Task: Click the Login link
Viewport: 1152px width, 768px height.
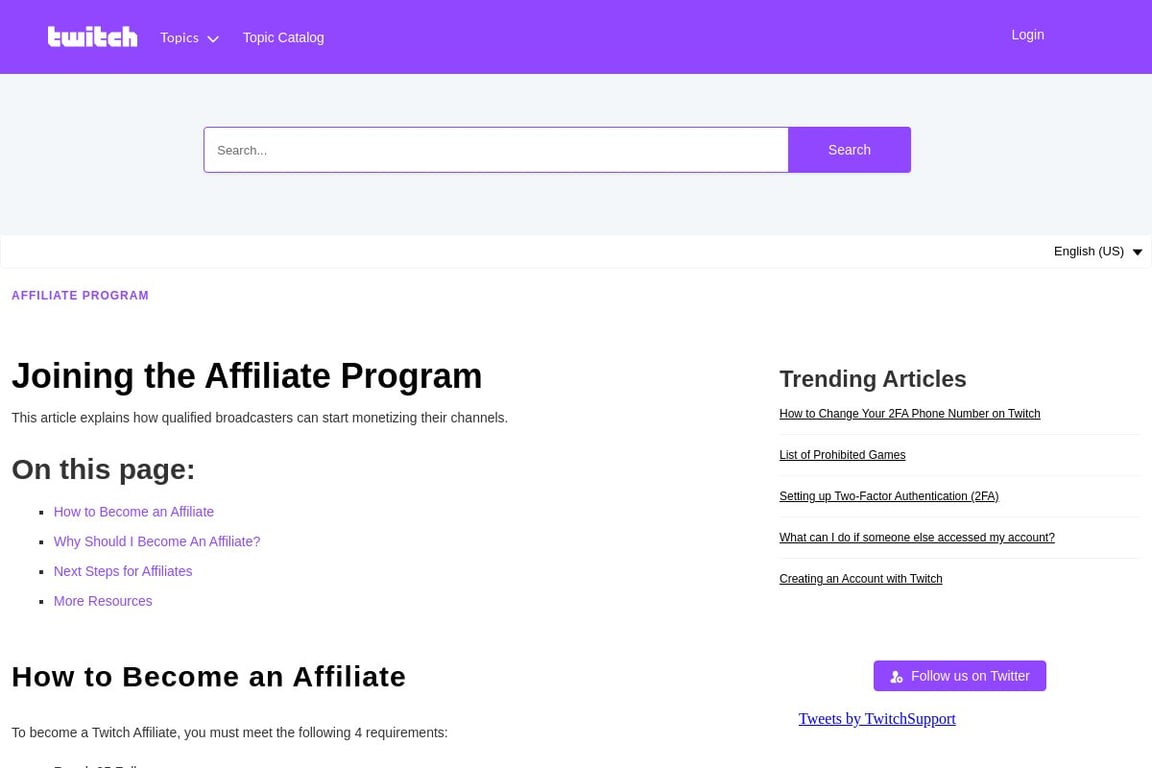Action: pyautogui.click(x=1027, y=35)
